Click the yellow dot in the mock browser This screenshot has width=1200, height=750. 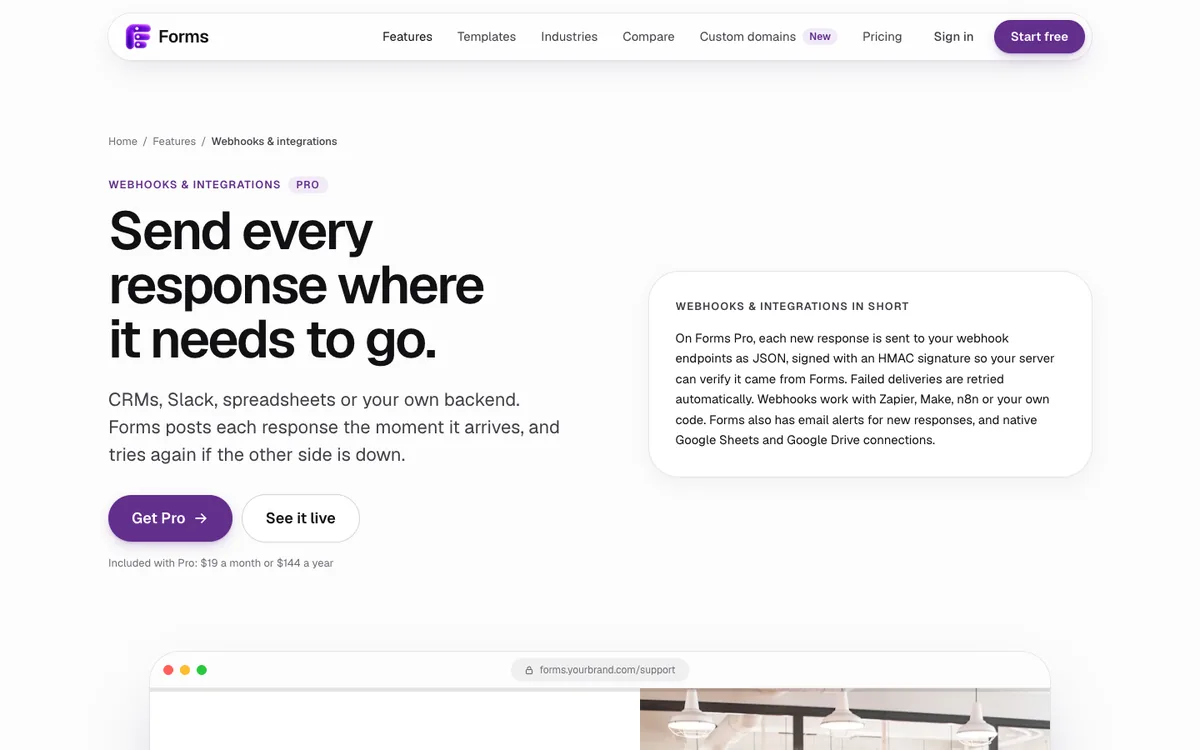pos(185,670)
